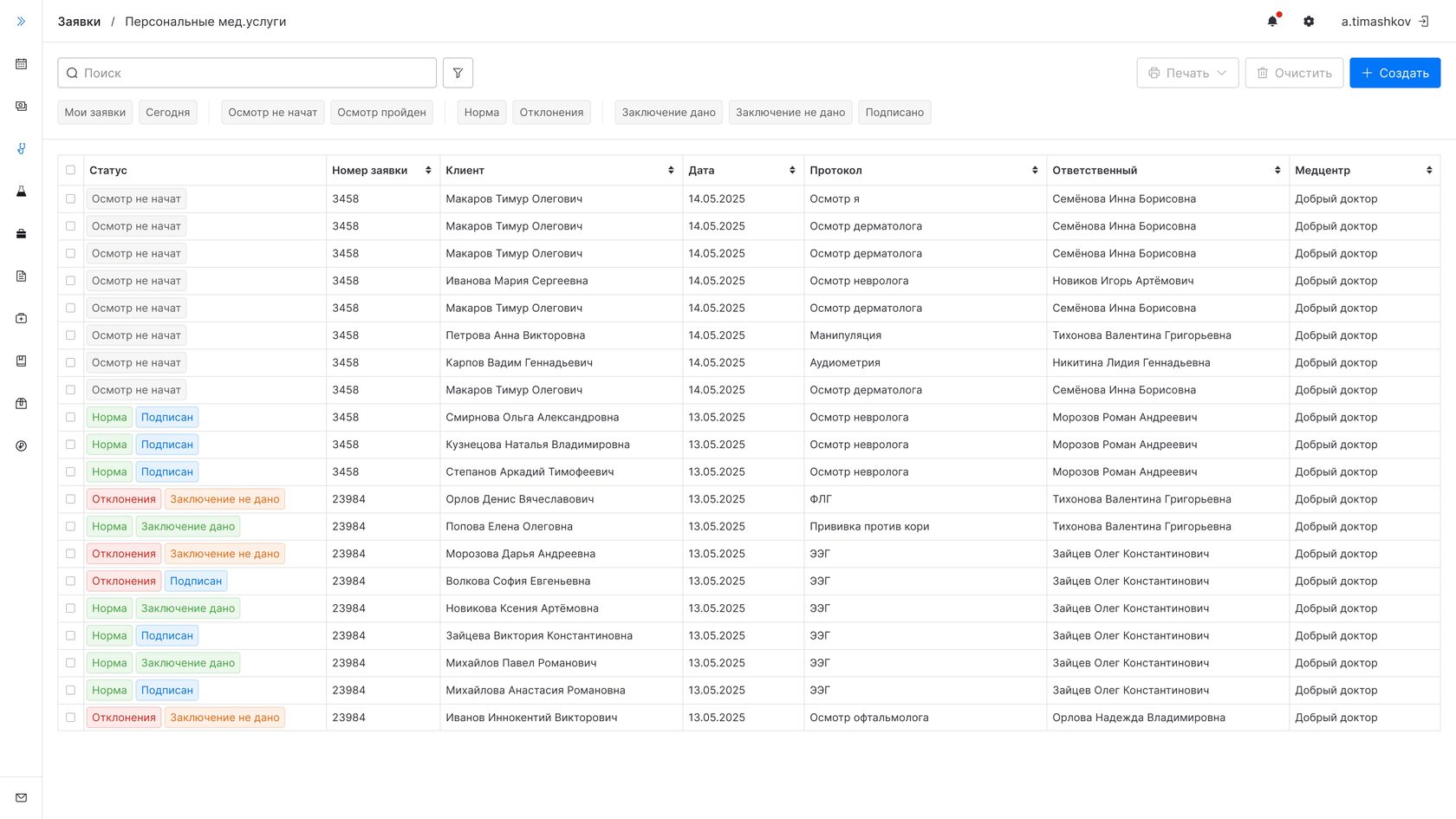Click responsible Орлова Надежда Владимировна
The height and width of the screenshot is (819, 1456).
coord(1139,718)
